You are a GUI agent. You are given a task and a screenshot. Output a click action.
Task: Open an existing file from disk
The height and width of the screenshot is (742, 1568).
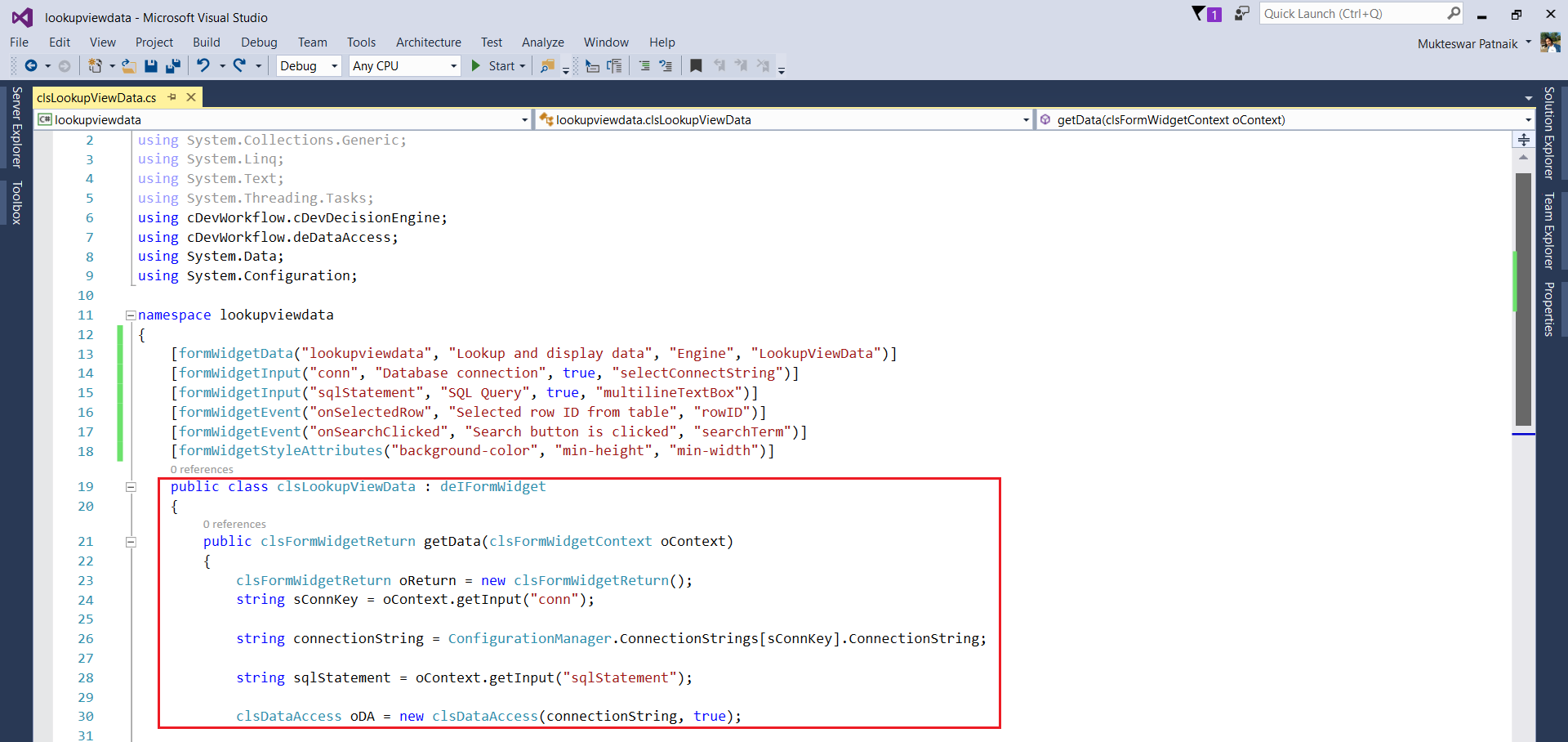coord(128,65)
